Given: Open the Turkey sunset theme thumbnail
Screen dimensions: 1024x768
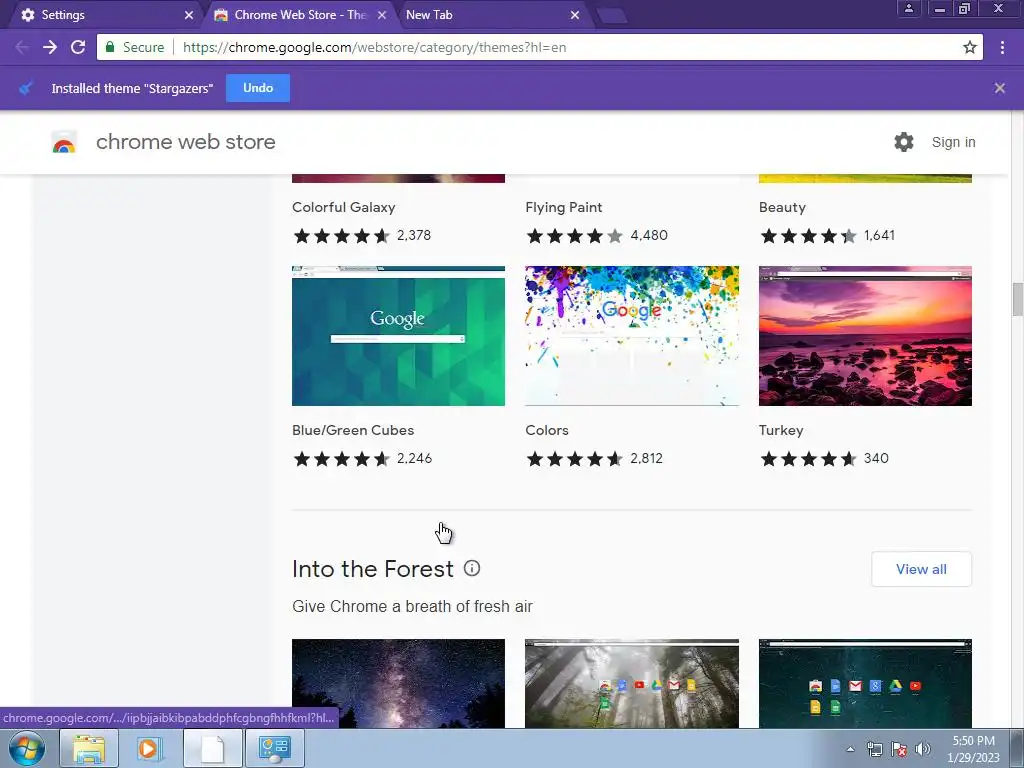Looking at the screenshot, I should (x=865, y=336).
